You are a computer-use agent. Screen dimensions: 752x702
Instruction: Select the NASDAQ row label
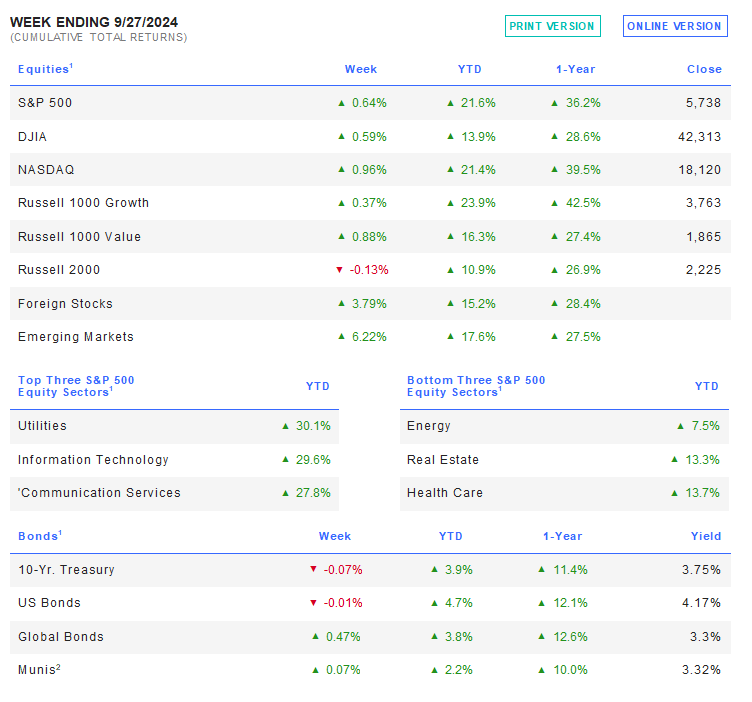(46, 170)
